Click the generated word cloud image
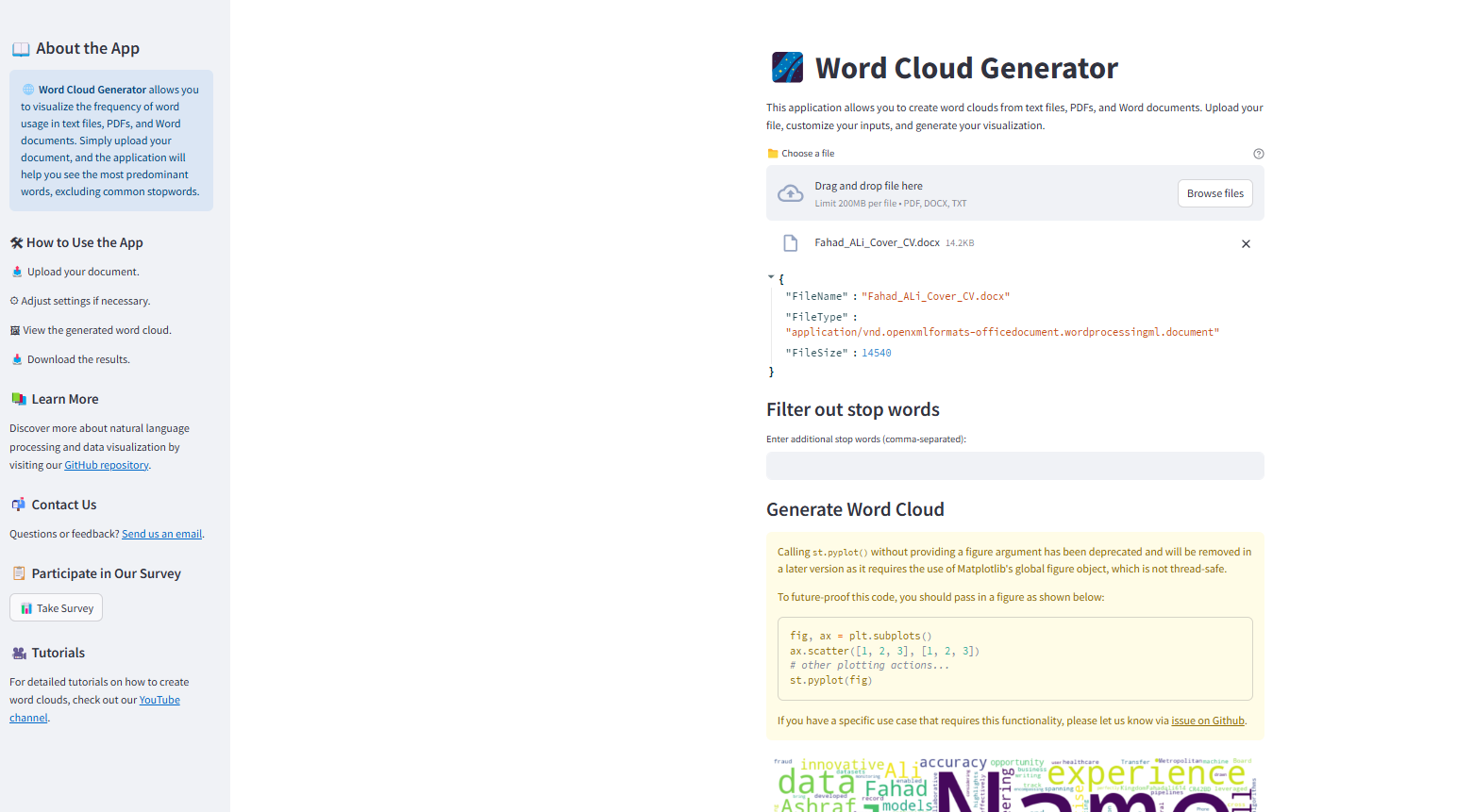The width and height of the screenshot is (1457, 812). pyautogui.click(x=1015, y=784)
